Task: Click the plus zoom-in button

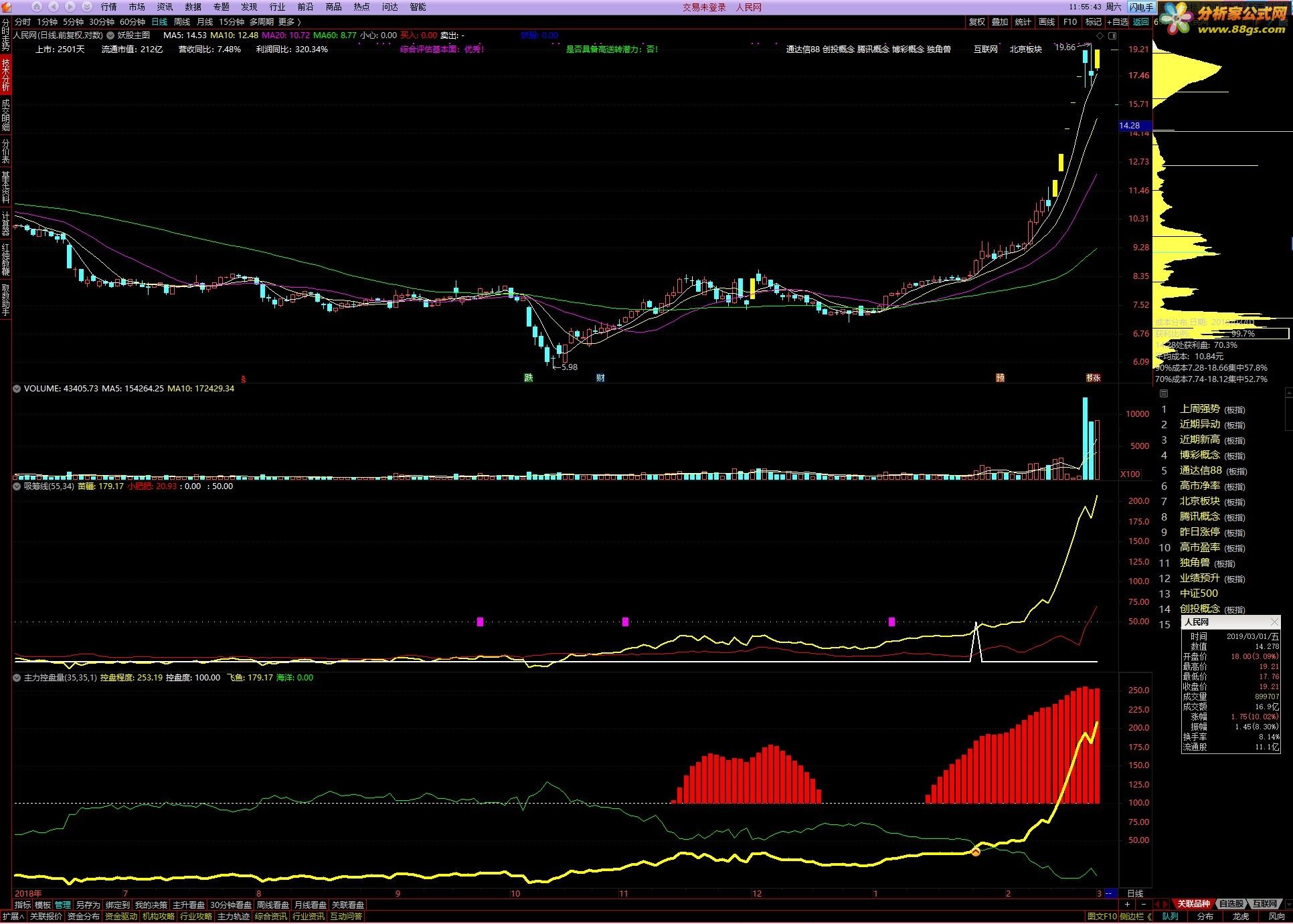Action: [1126, 904]
